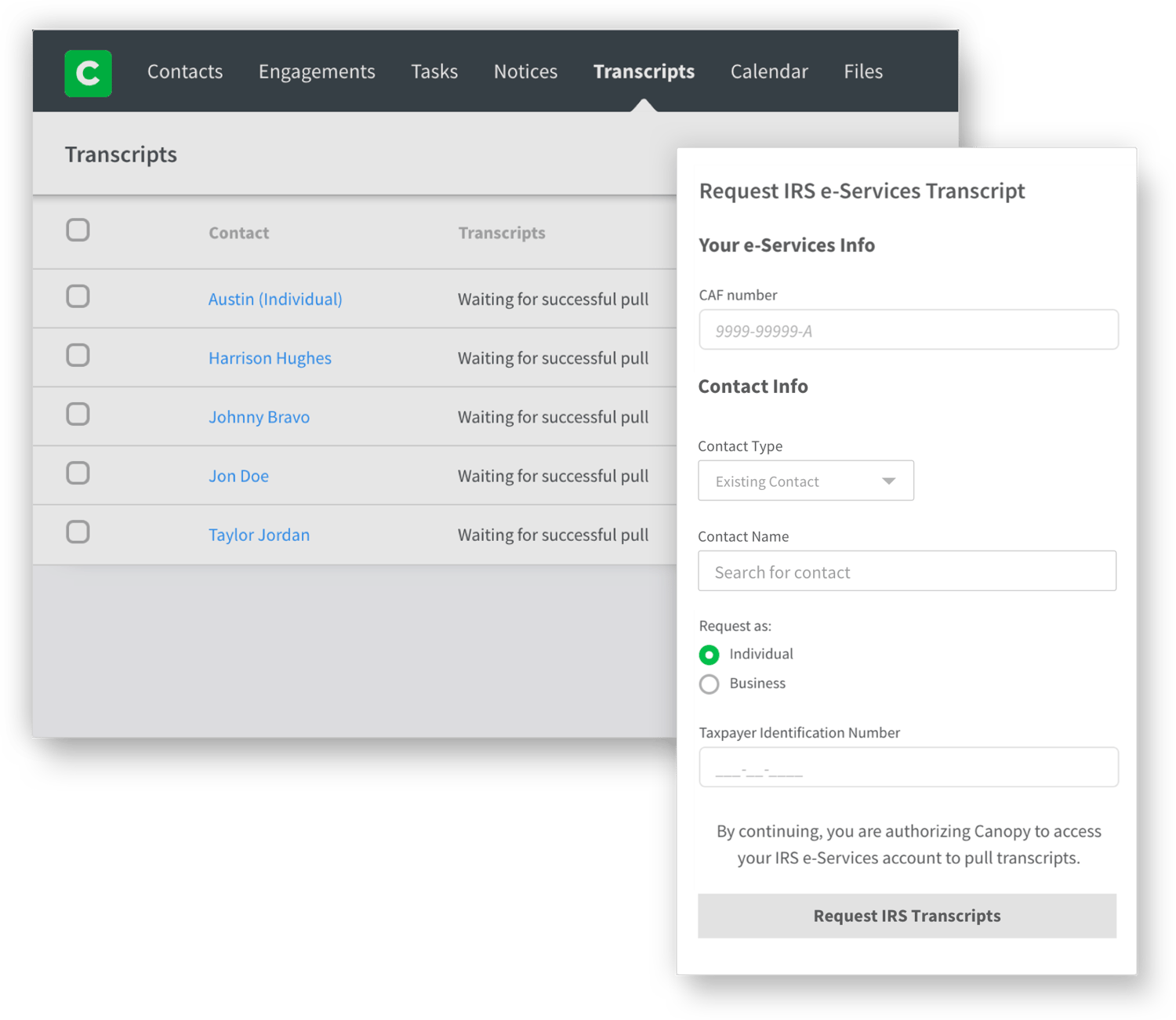Go to the Notices tab
The height and width of the screenshot is (1020, 1176).
click(x=525, y=71)
